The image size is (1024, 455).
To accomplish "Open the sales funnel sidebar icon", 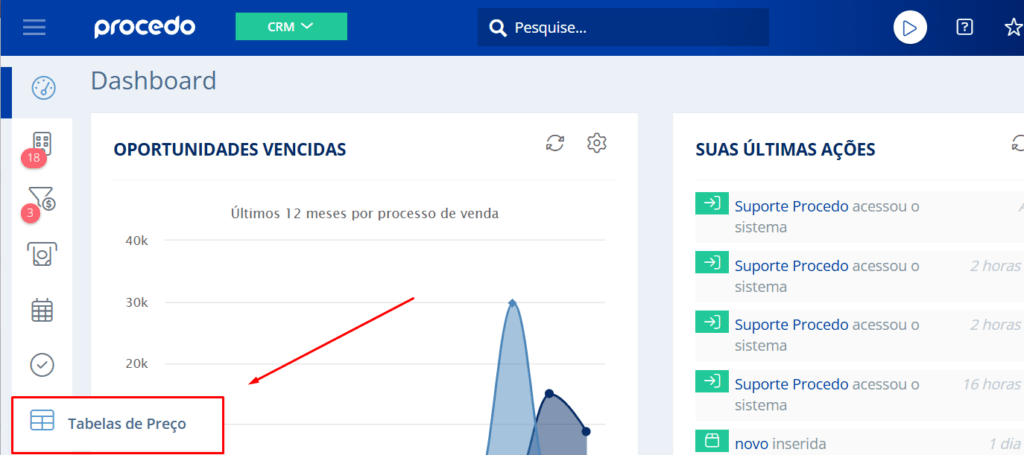I will (x=42, y=198).
